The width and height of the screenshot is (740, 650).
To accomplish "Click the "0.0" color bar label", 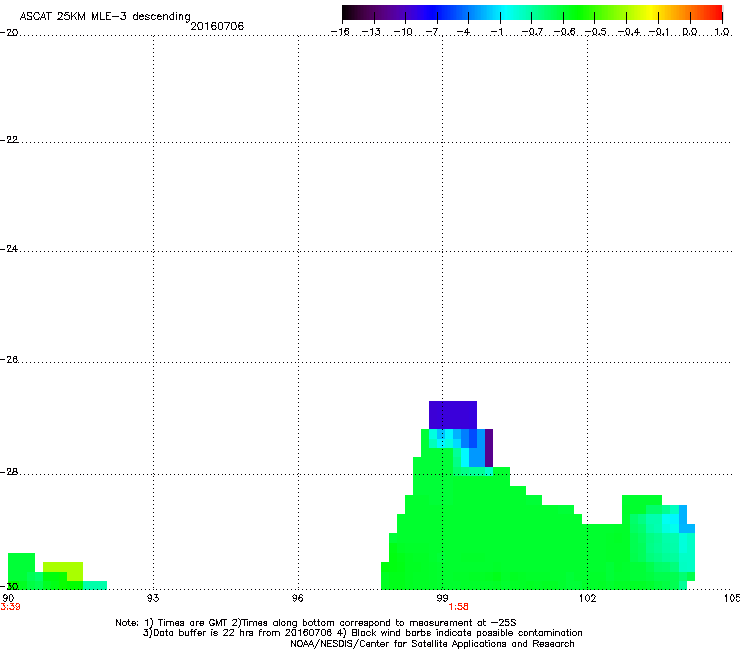I will [690, 32].
